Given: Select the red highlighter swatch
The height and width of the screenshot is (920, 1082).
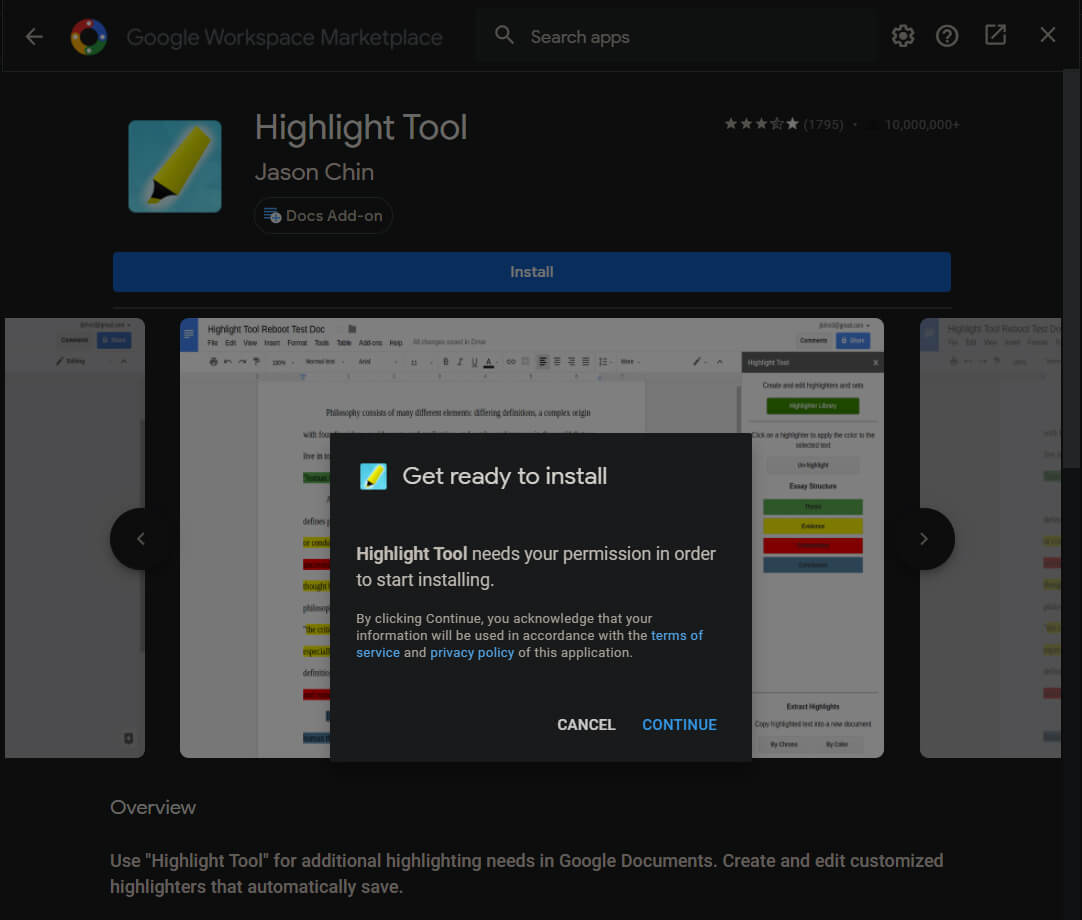Looking at the screenshot, I should pyautogui.click(x=813, y=545).
